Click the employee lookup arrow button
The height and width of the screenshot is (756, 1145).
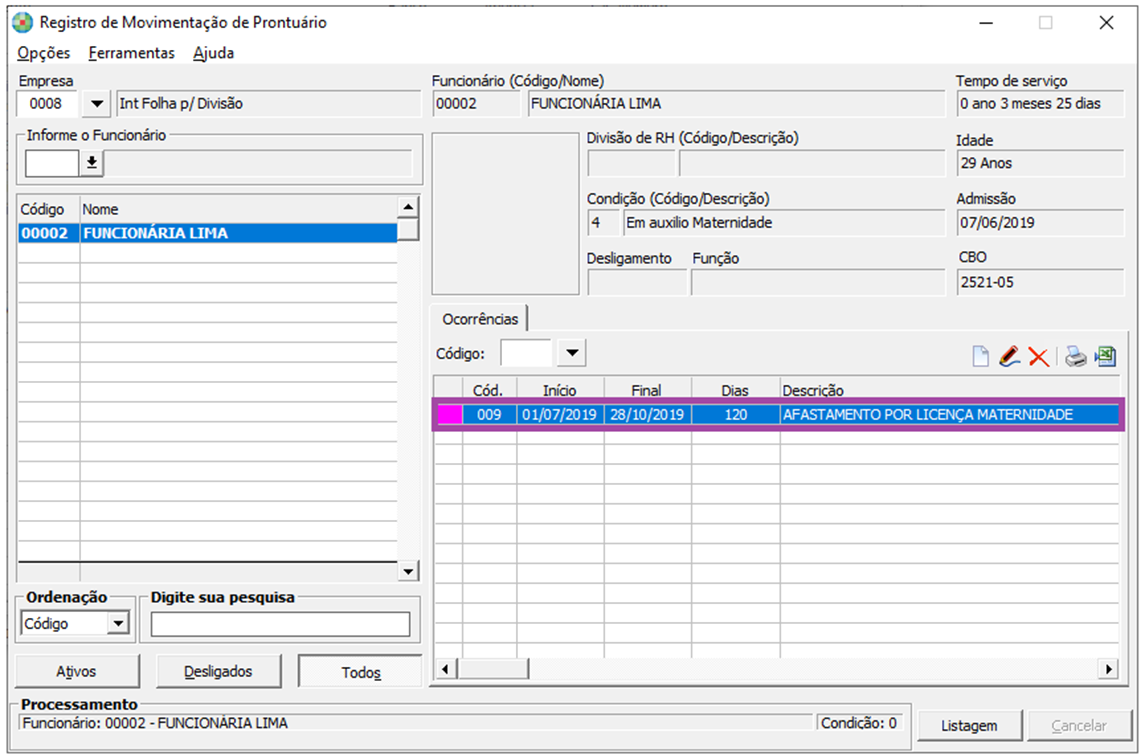(92, 163)
